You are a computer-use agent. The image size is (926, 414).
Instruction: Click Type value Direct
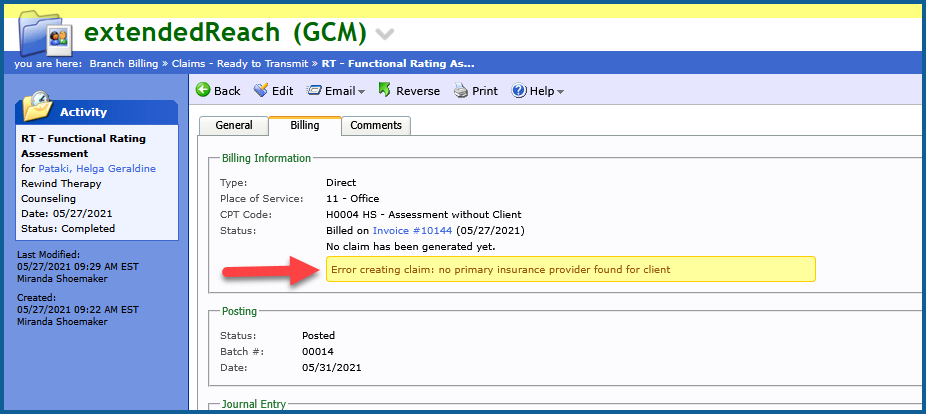(341, 182)
